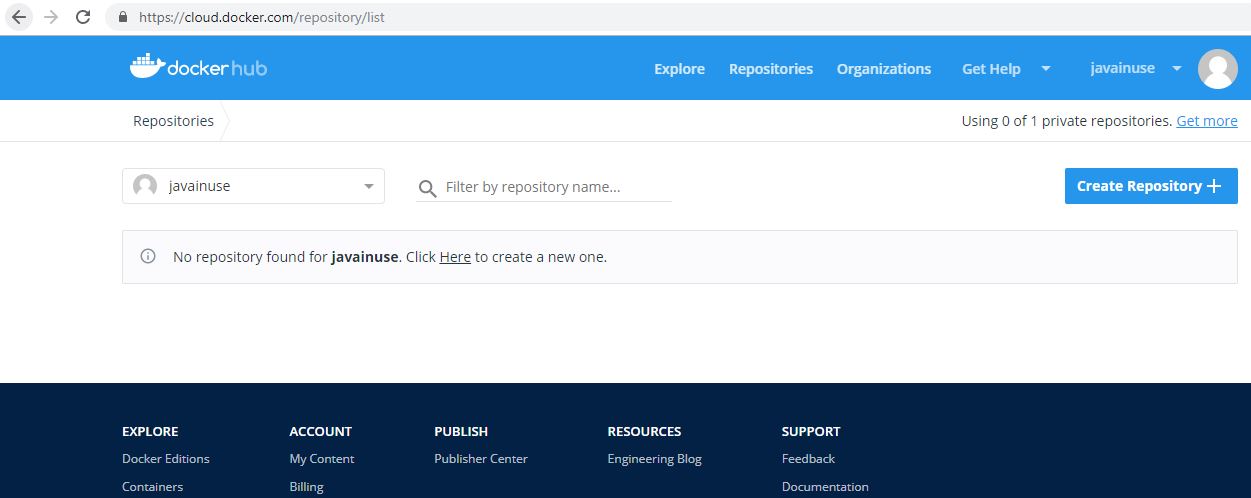Click the Here link to create repository
The height and width of the screenshot is (498, 1251).
point(455,257)
